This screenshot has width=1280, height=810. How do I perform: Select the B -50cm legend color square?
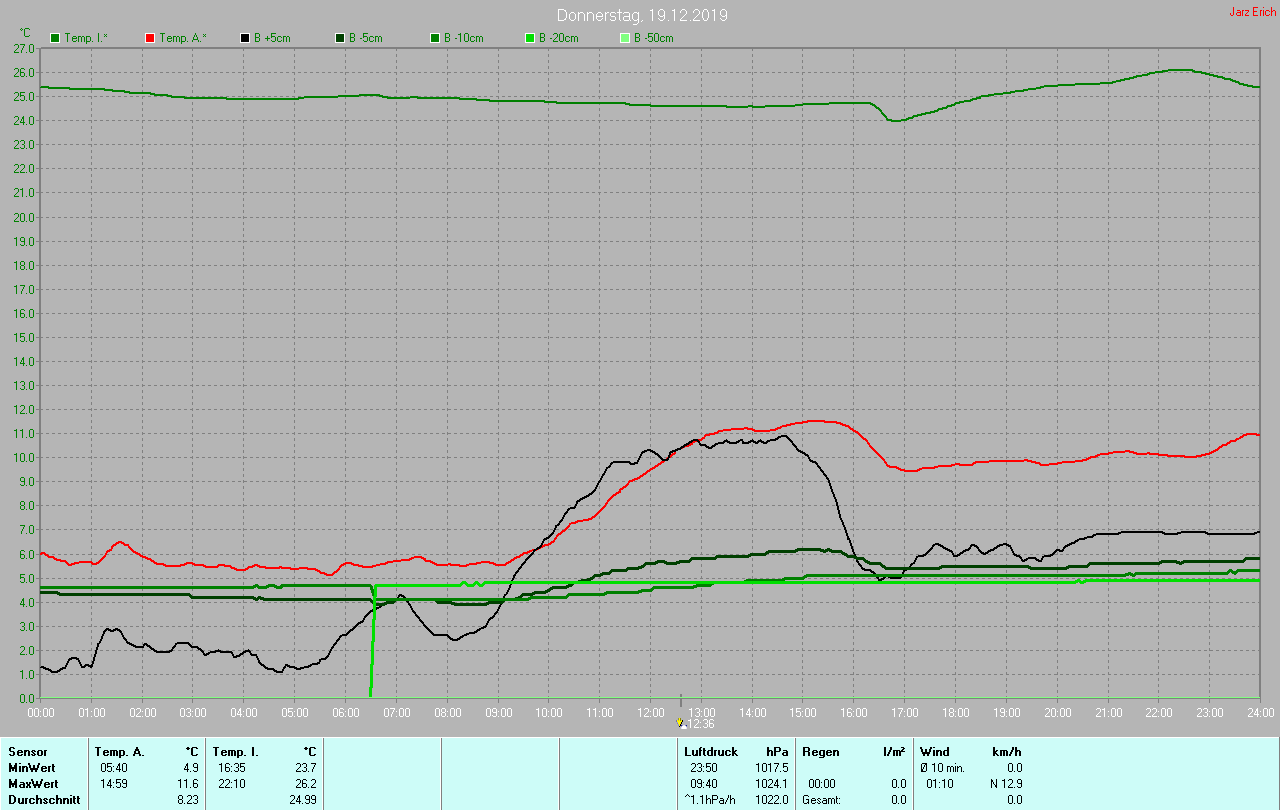(625, 38)
